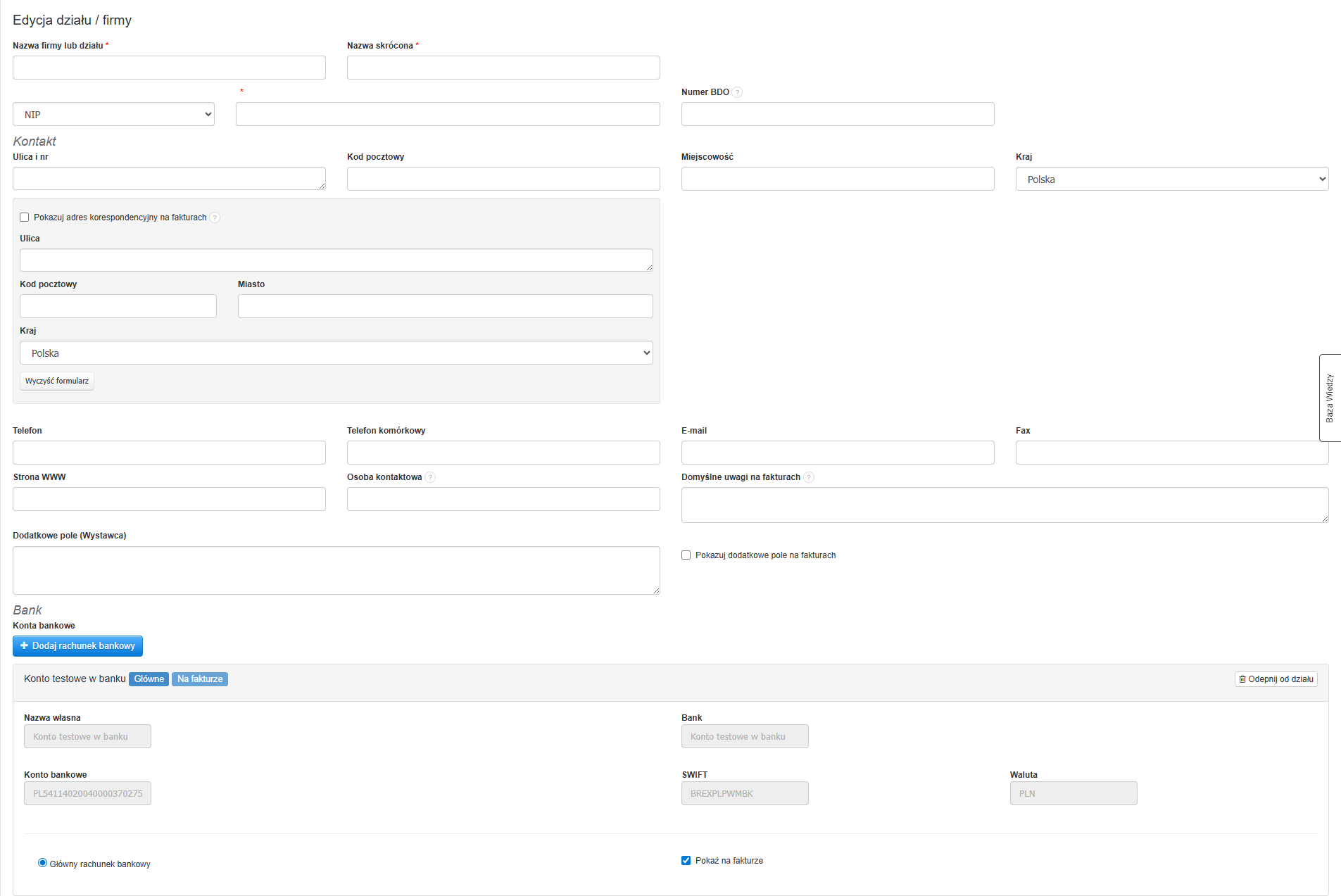Screen dimensions: 1341x896
Task: Click the Główne account badge
Action: pyautogui.click(x=149, y=679)
